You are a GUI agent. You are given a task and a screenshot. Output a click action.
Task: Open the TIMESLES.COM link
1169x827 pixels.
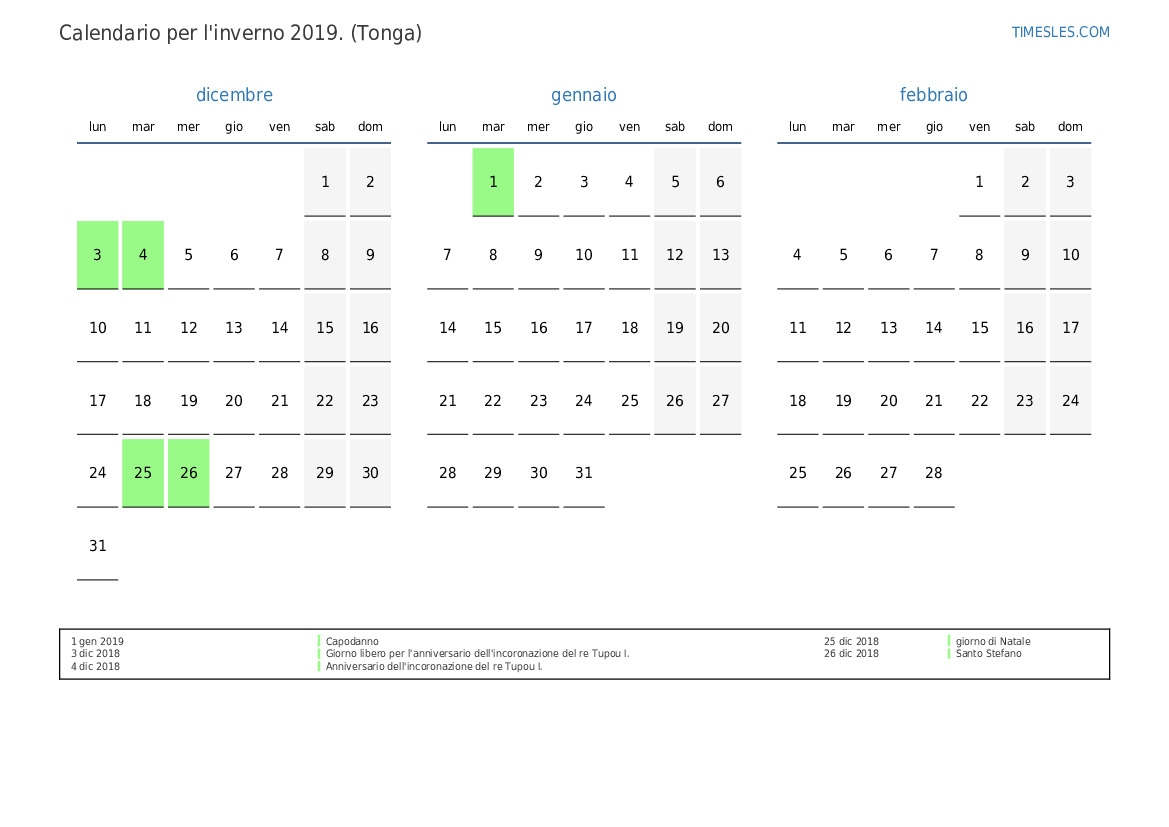coord(1060,32)
